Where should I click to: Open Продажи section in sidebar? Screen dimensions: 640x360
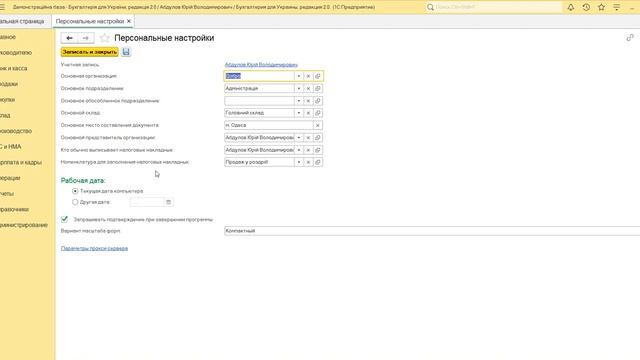coord(9,84)
